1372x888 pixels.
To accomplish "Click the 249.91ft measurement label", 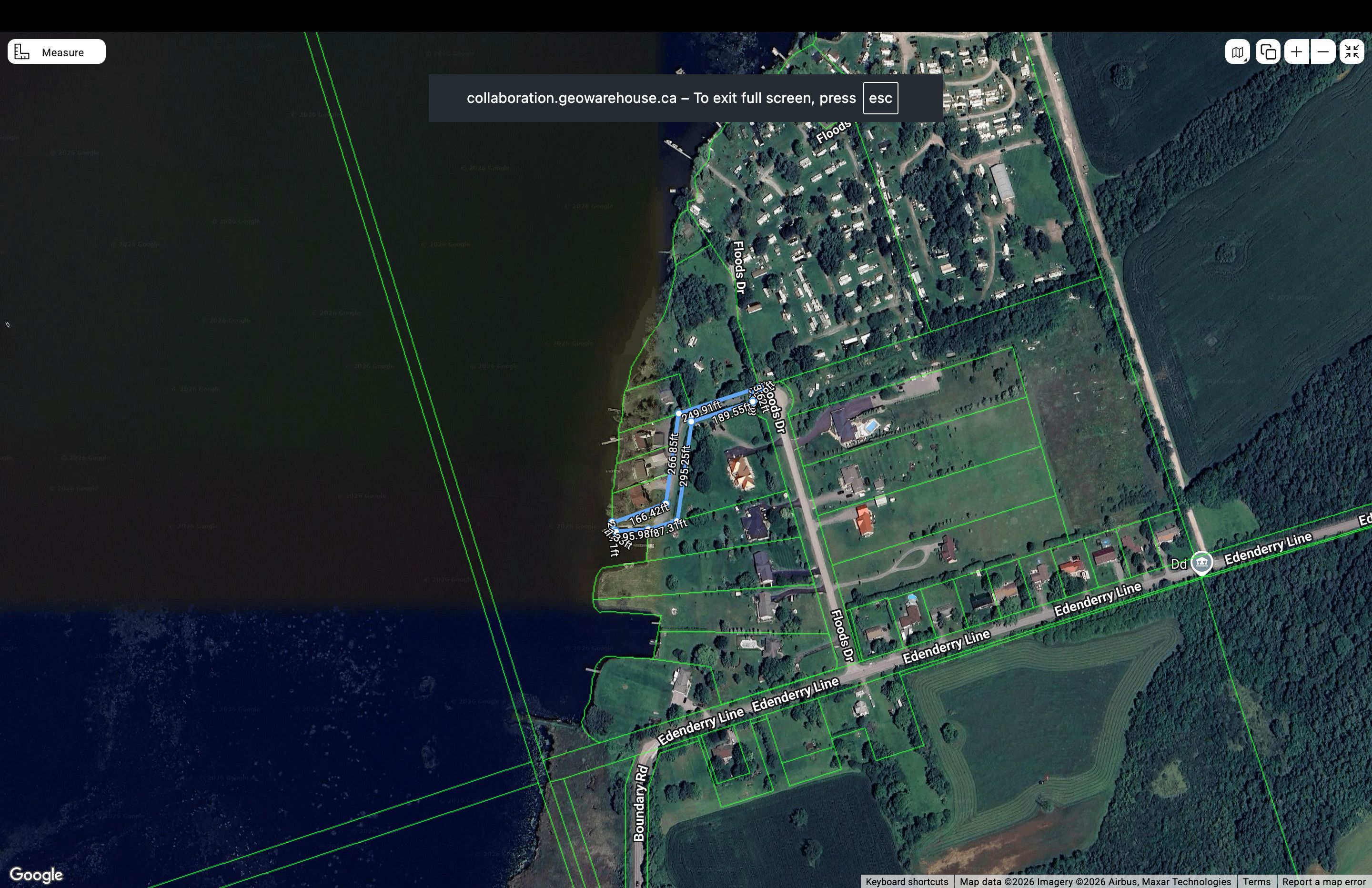I will (701, 411).
